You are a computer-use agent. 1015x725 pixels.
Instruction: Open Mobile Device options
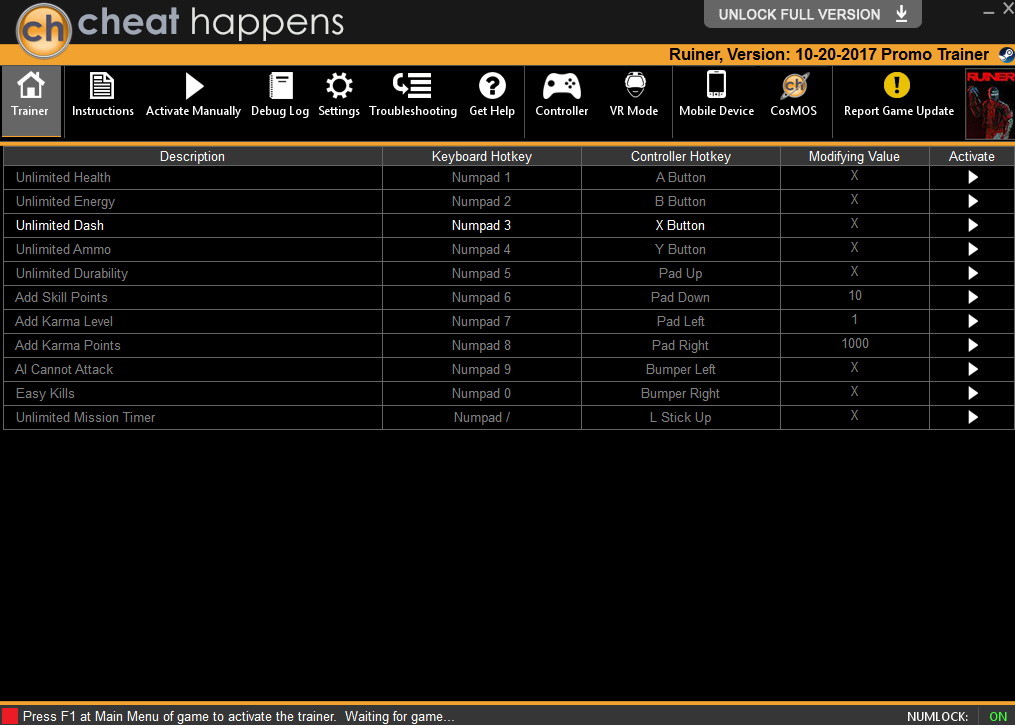(716, 95)
